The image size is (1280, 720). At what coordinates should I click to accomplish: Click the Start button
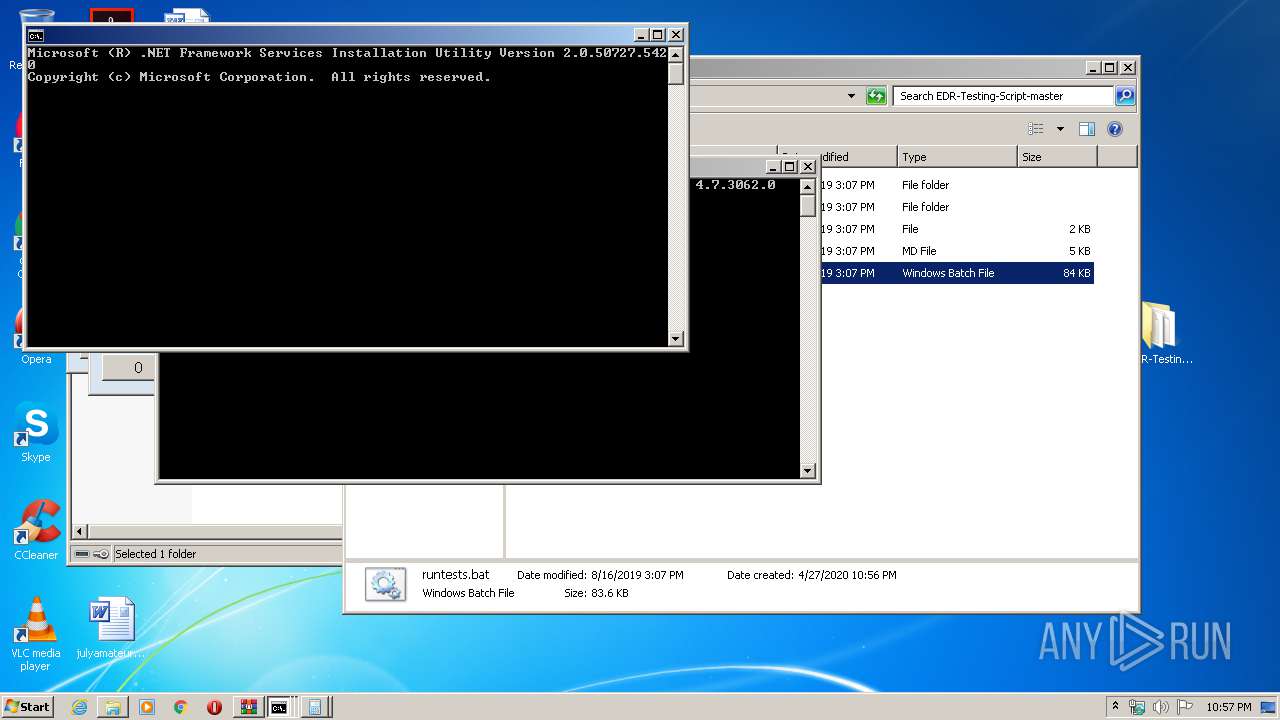click(27, 707)
